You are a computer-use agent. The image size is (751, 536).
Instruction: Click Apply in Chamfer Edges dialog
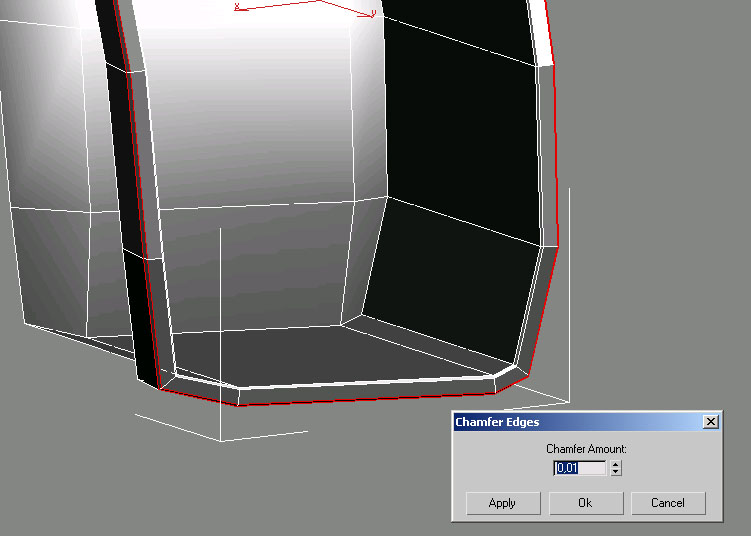503,503
